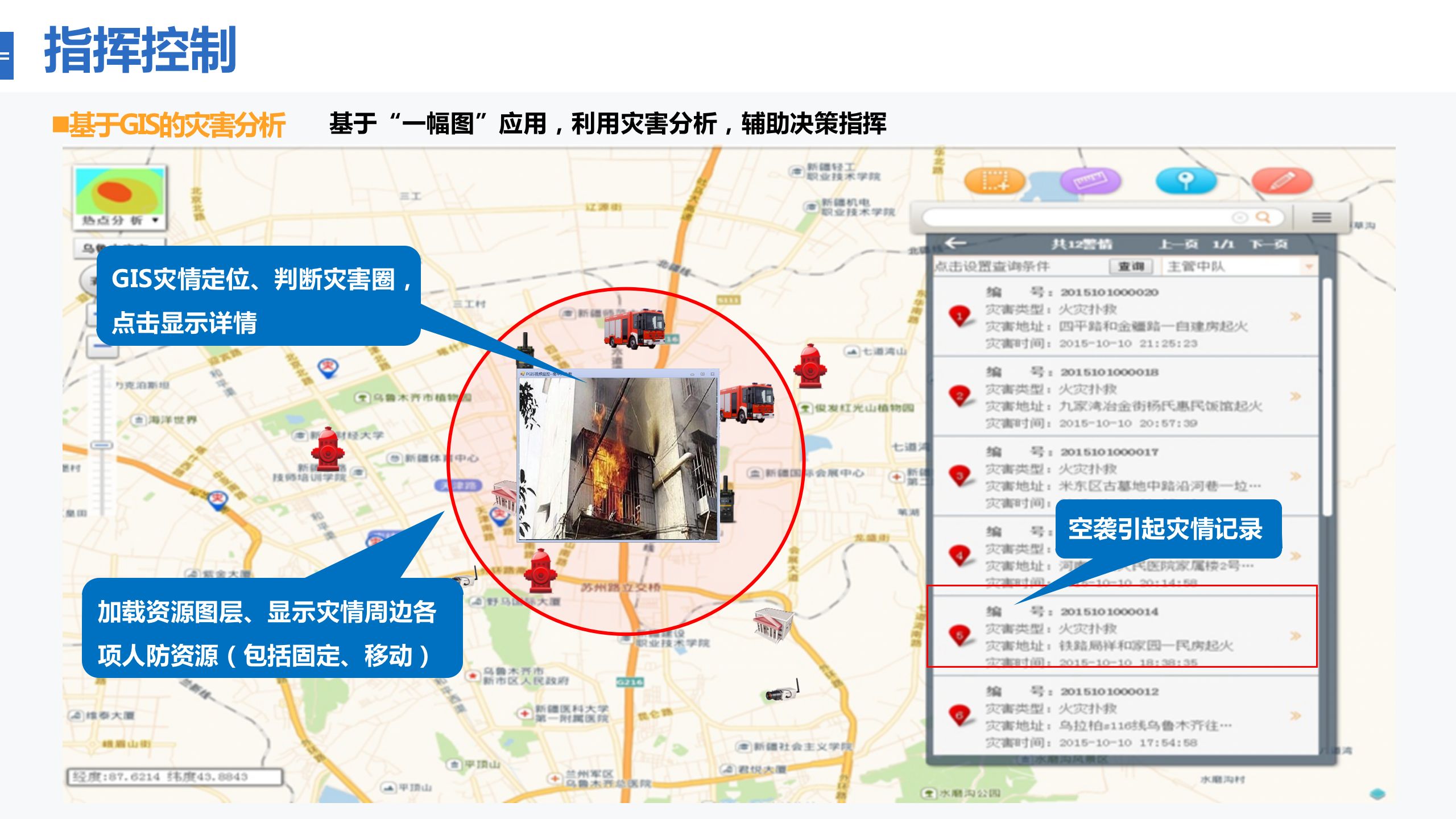Click the map zoom-out minus button

coord(102,348)
